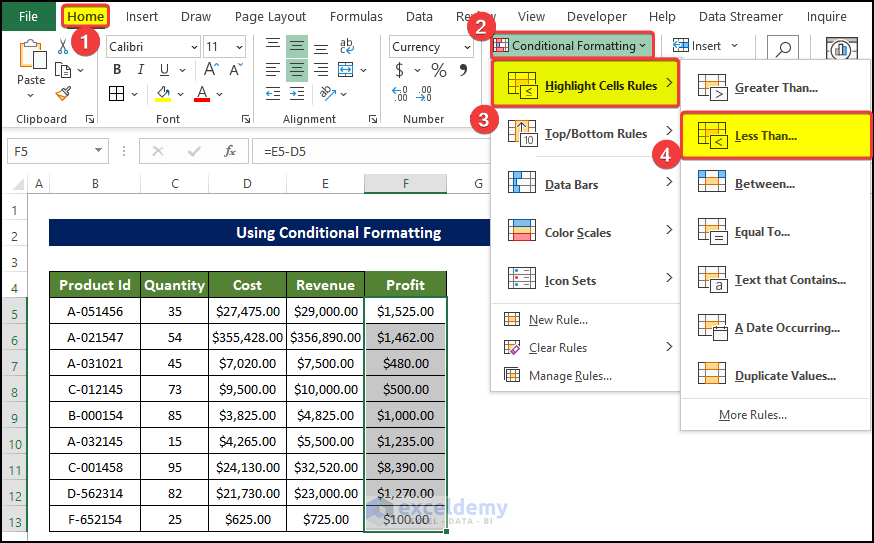874x543 pixels.
Task: Switch to the Page Layout tab
Action: (x=270, y=17)
